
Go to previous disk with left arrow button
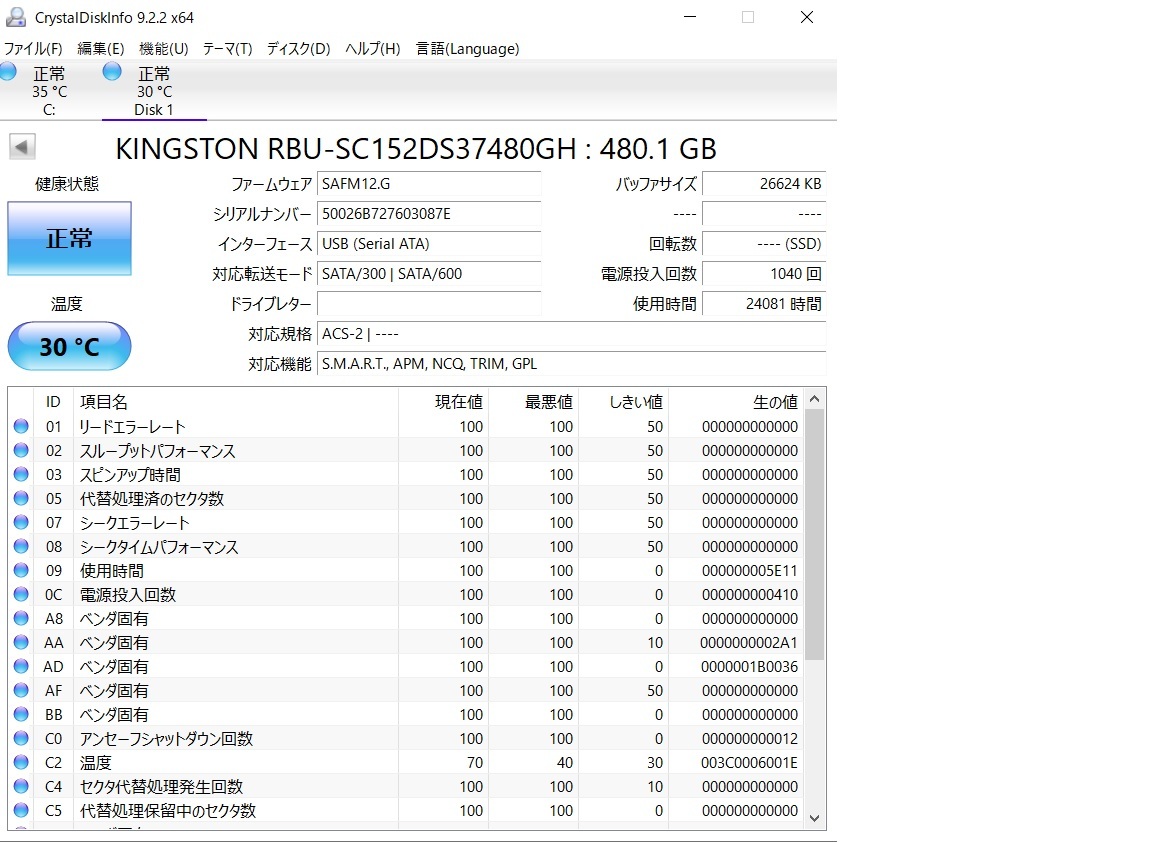pyautogui.click(x=22, y=147)
